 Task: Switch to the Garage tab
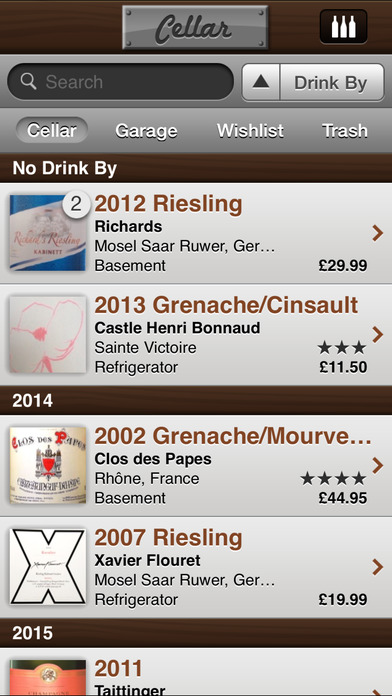146,130
